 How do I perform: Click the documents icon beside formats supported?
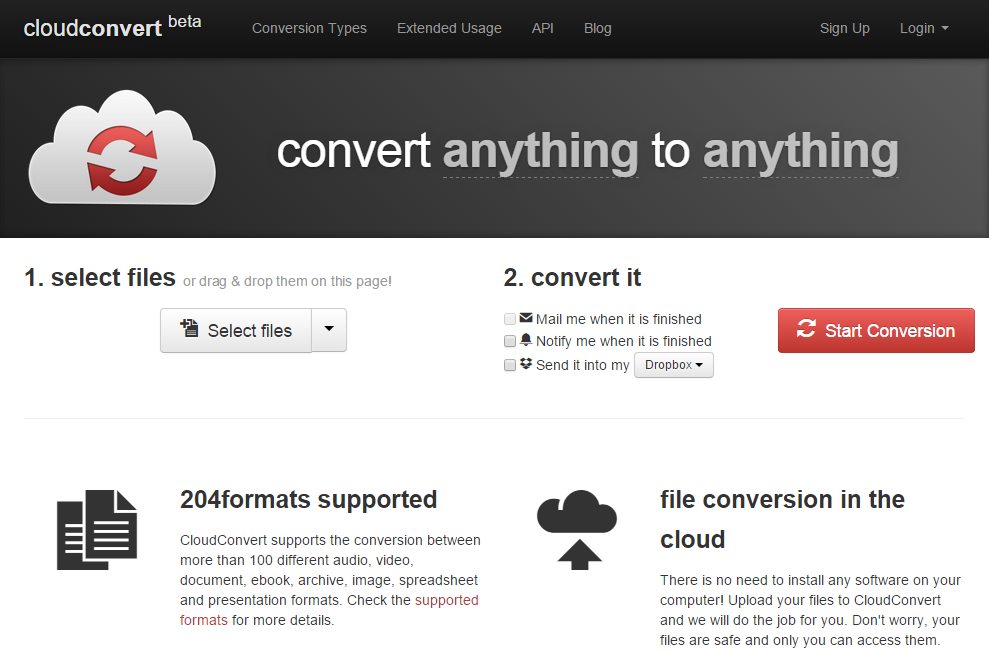(x=97, y=530)
